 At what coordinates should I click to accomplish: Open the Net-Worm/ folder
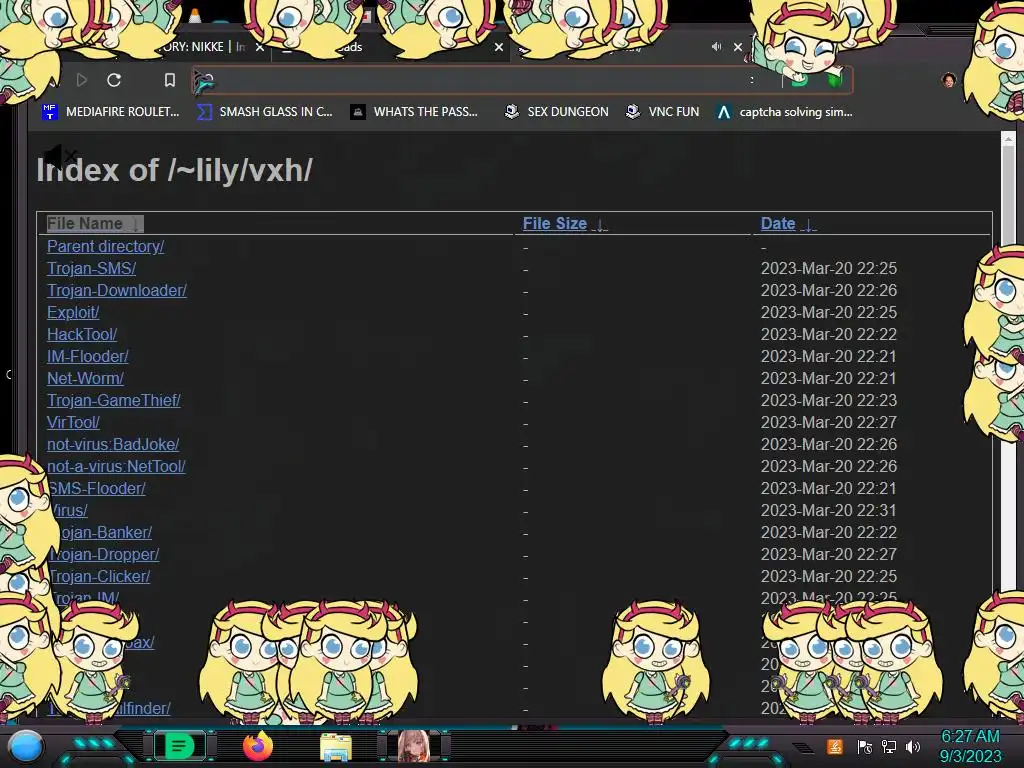tap(85, 378)
